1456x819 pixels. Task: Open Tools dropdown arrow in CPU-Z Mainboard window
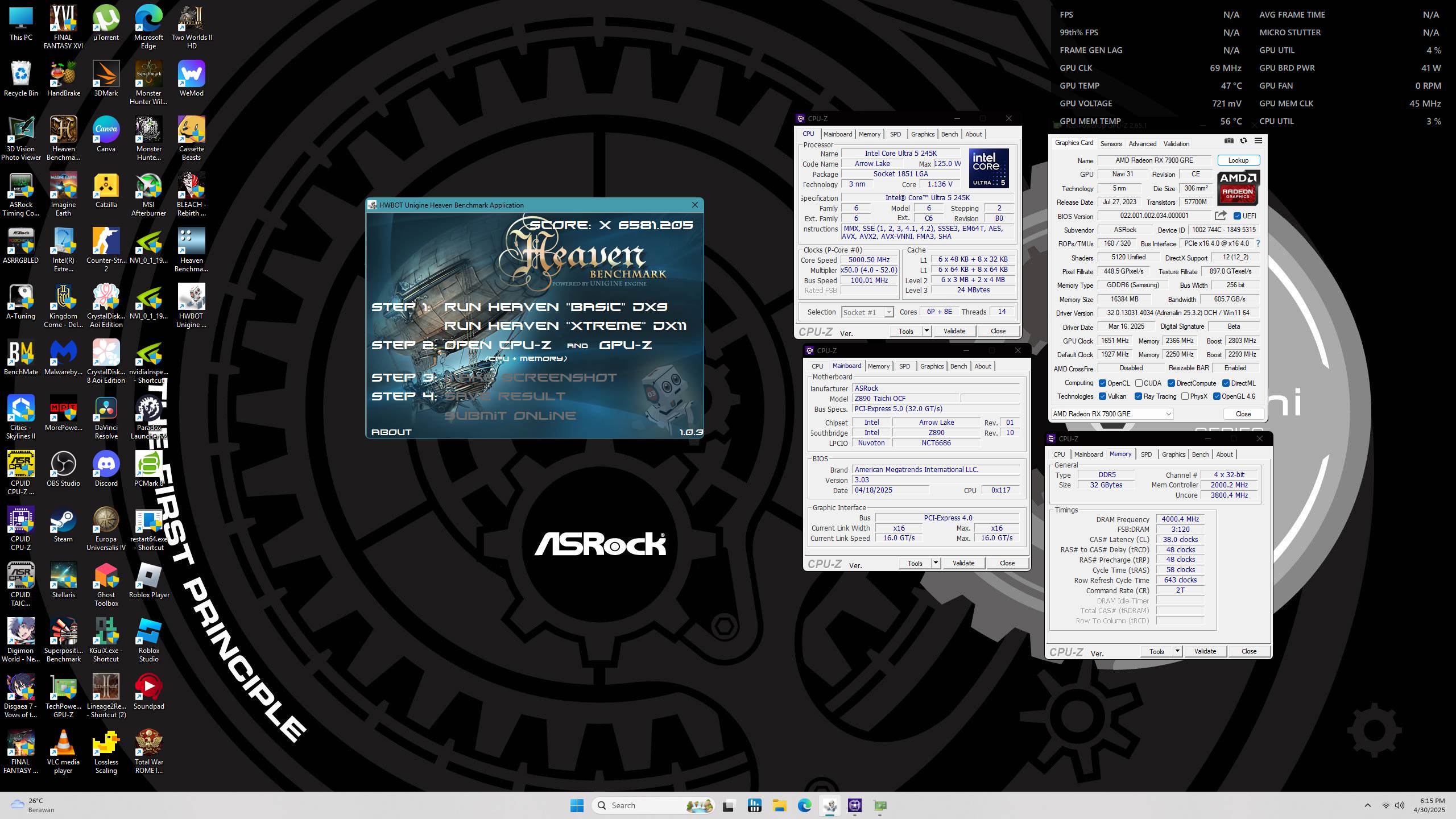935,563
